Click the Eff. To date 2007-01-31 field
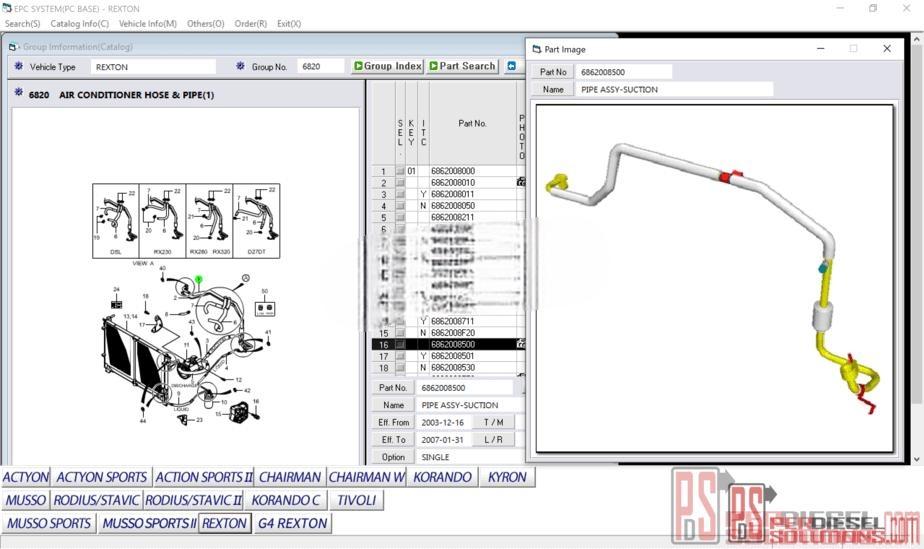This screenshot has width=924, height=549. click(x=443, y=439)
